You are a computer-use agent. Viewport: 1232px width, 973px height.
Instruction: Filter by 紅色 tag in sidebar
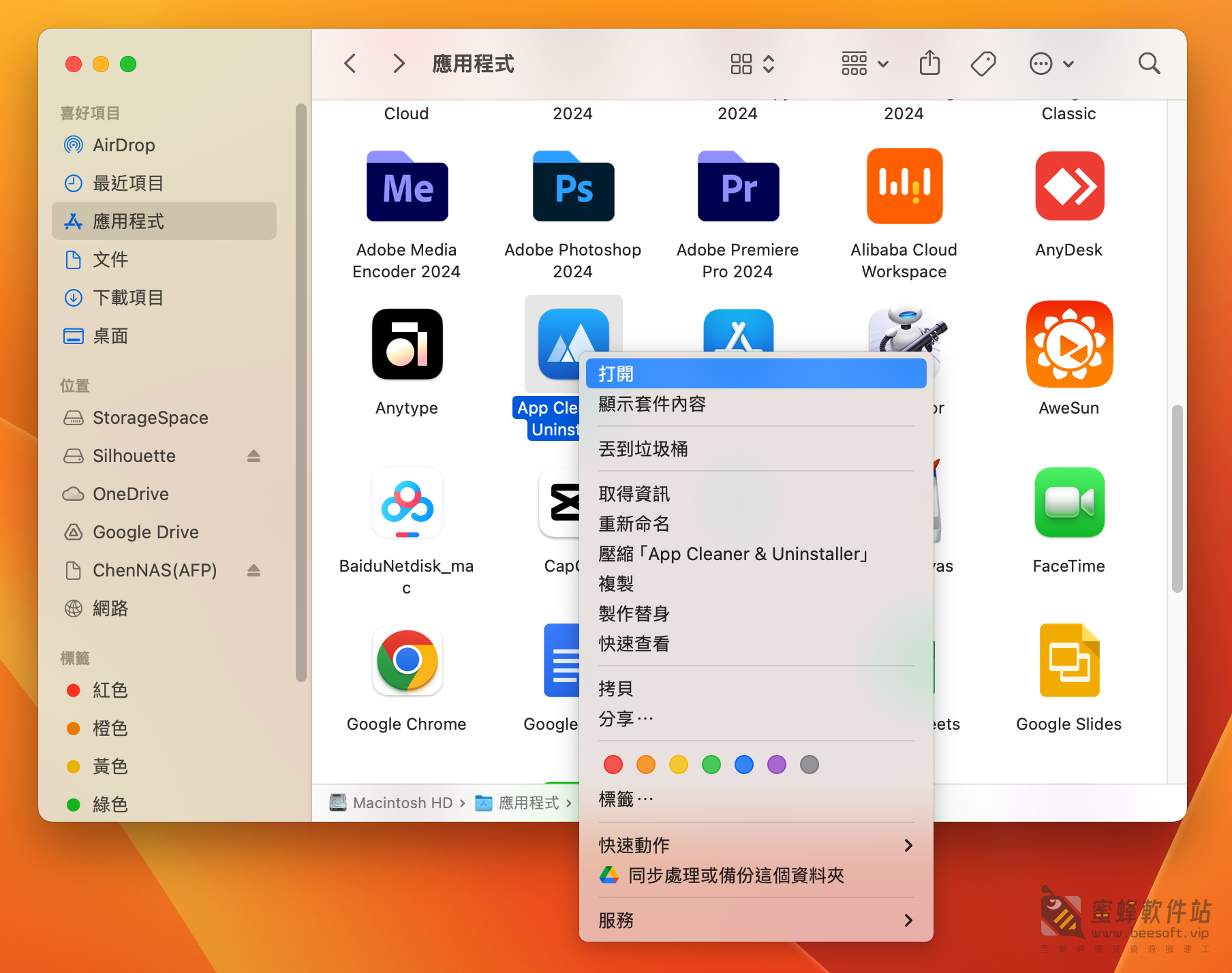tap(164, 690)
